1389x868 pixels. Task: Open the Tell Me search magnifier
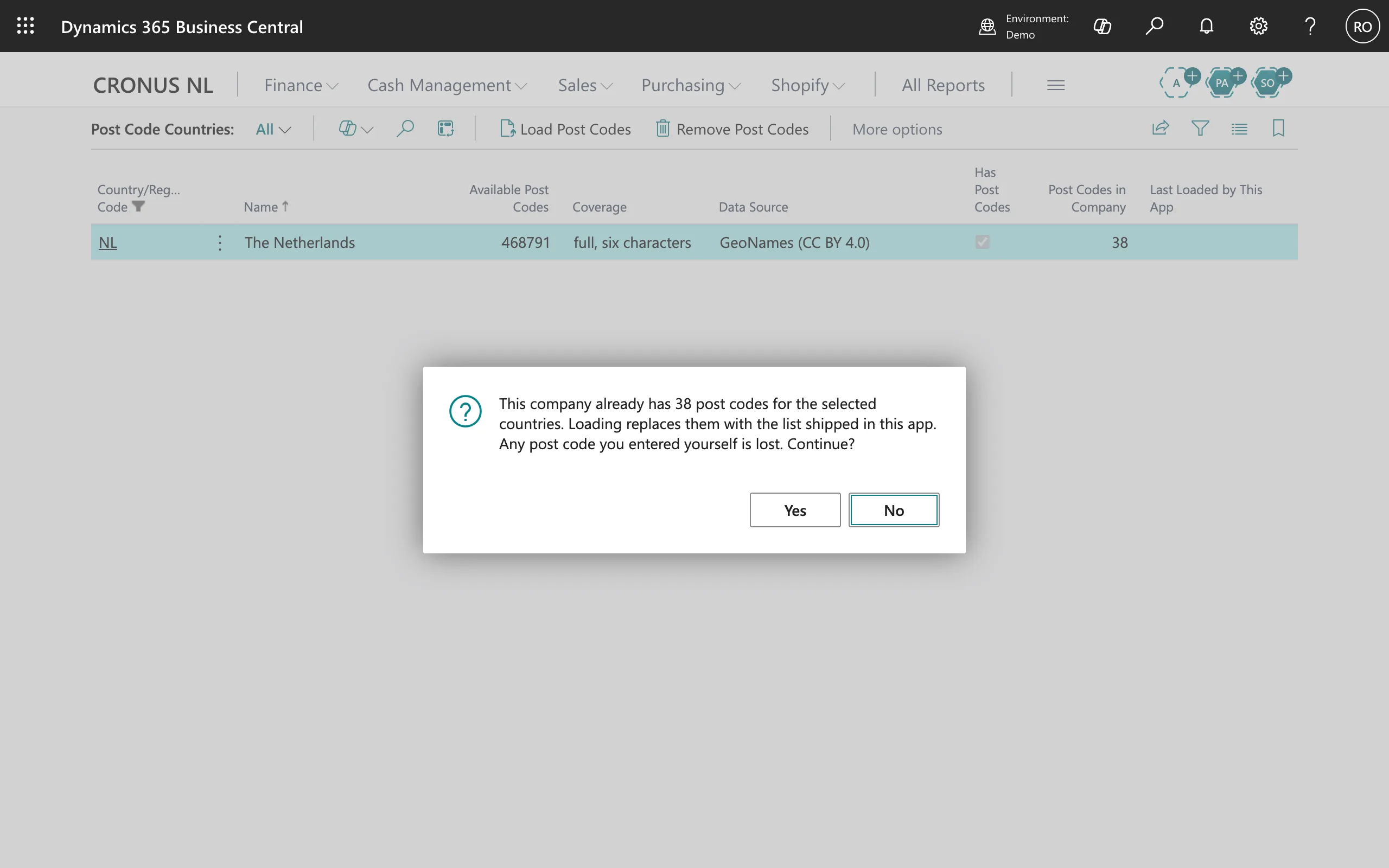point(1154,27)
